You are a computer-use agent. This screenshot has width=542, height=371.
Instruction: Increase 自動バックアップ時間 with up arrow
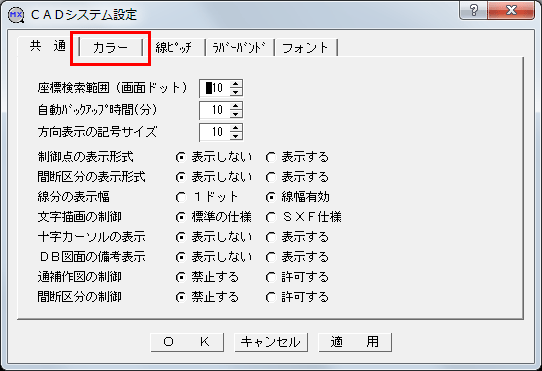236,106
